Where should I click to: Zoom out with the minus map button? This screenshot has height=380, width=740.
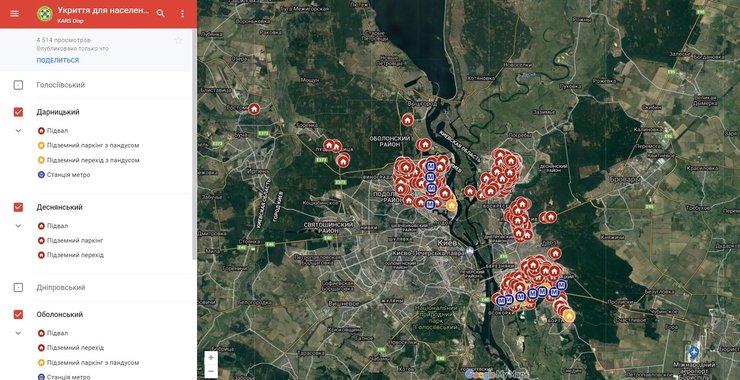coord(210,372)
